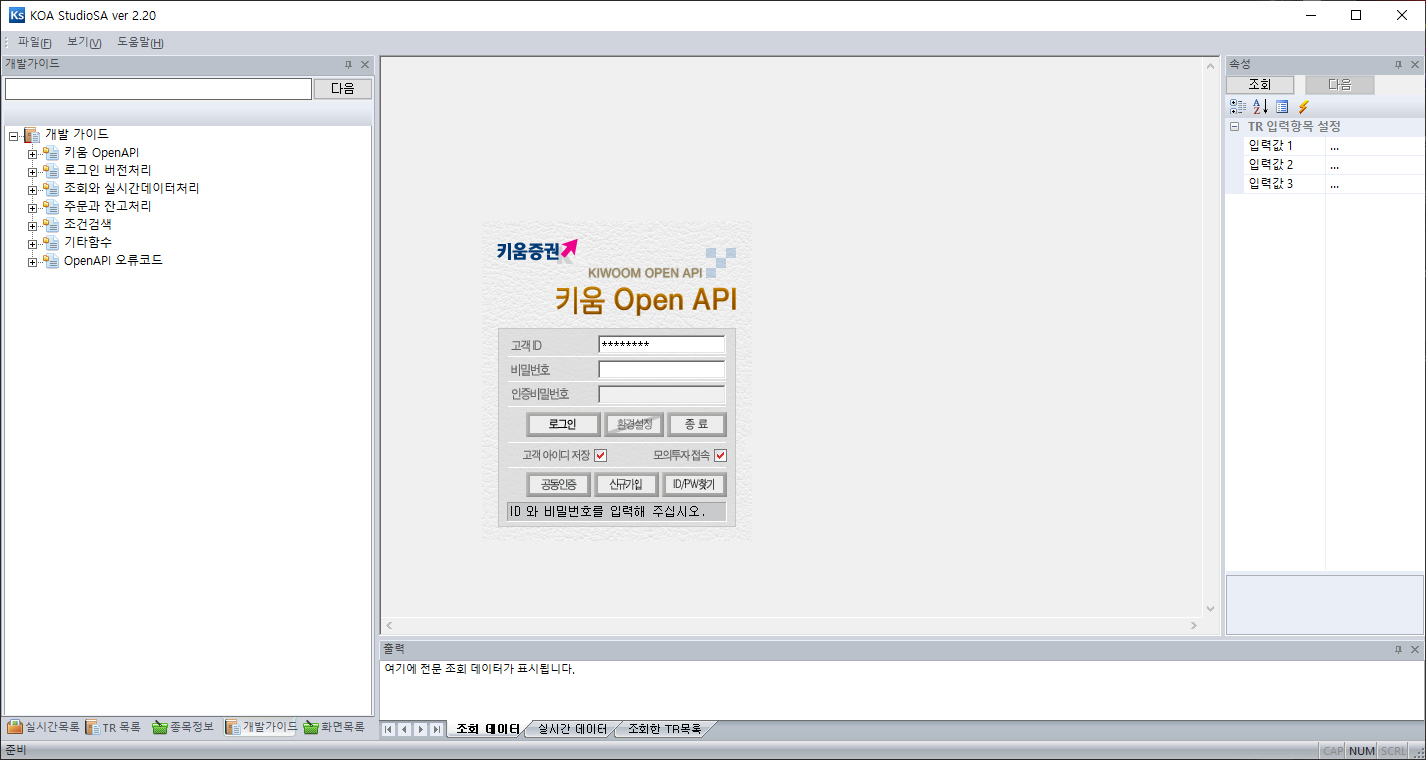
Task: Click 로그인 button
Action: pos(563,424)
